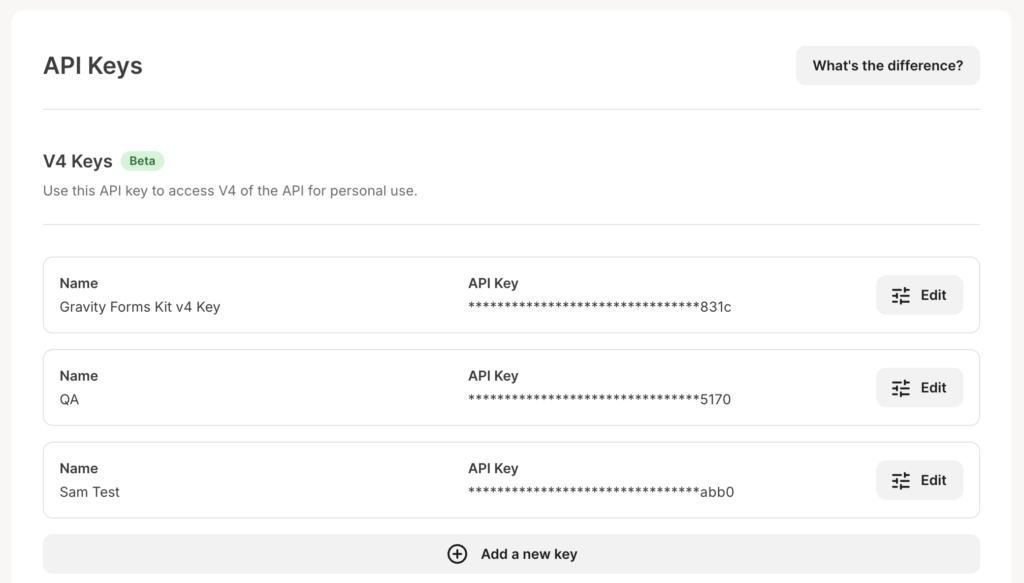
Task: Click the adjustment icon in the middle key row
Action: (898, 387)
